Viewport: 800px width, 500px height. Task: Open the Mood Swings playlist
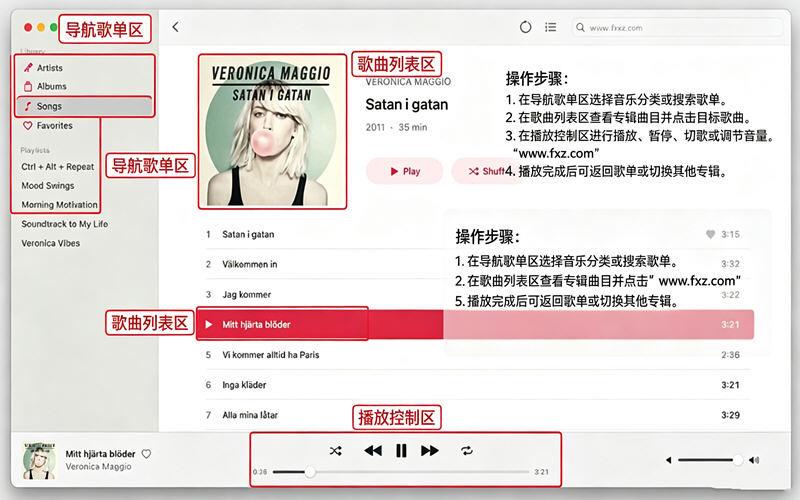pyautogui.click(x=47, y=186)
